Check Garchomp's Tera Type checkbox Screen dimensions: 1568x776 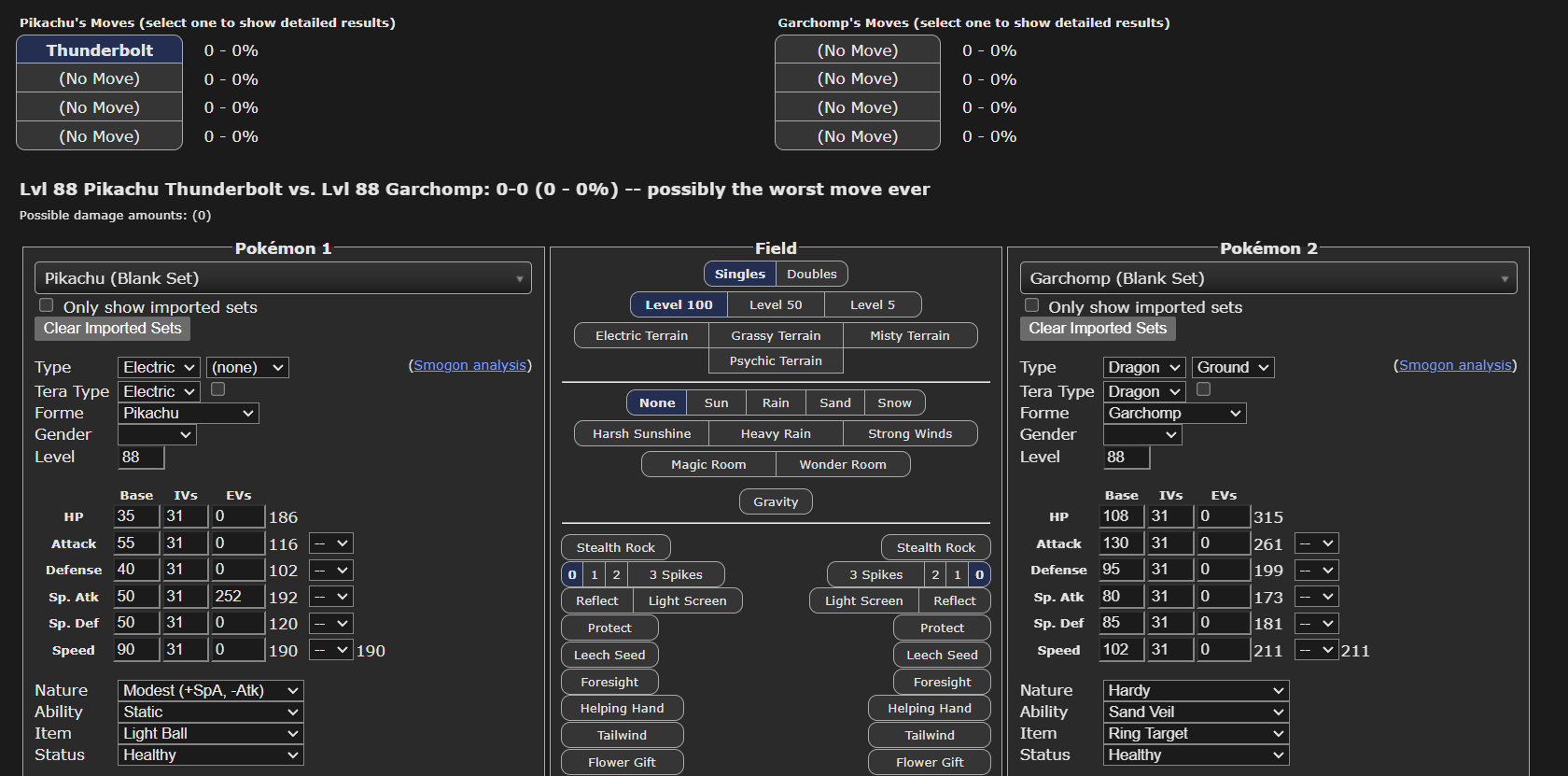[1204, 389]
